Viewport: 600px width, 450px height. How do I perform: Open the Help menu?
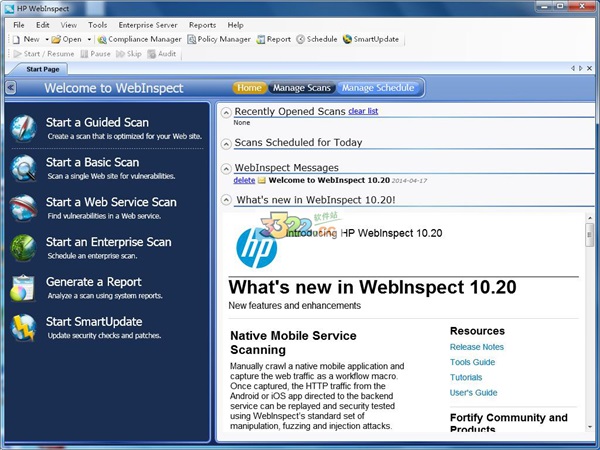235,25
